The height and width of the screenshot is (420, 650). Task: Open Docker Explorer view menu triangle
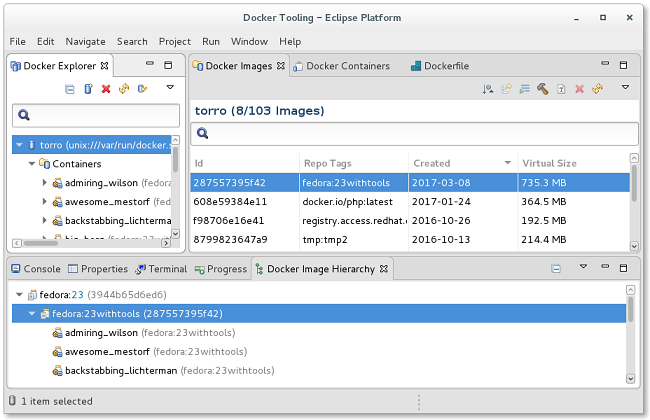(170, 87)
